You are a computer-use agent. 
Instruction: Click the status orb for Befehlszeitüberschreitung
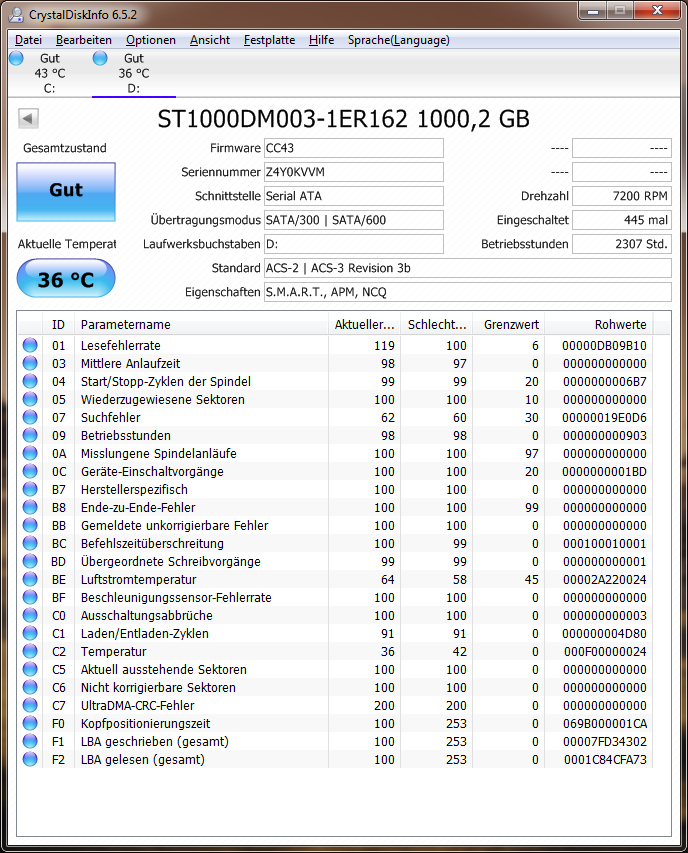tap(30, 543)
